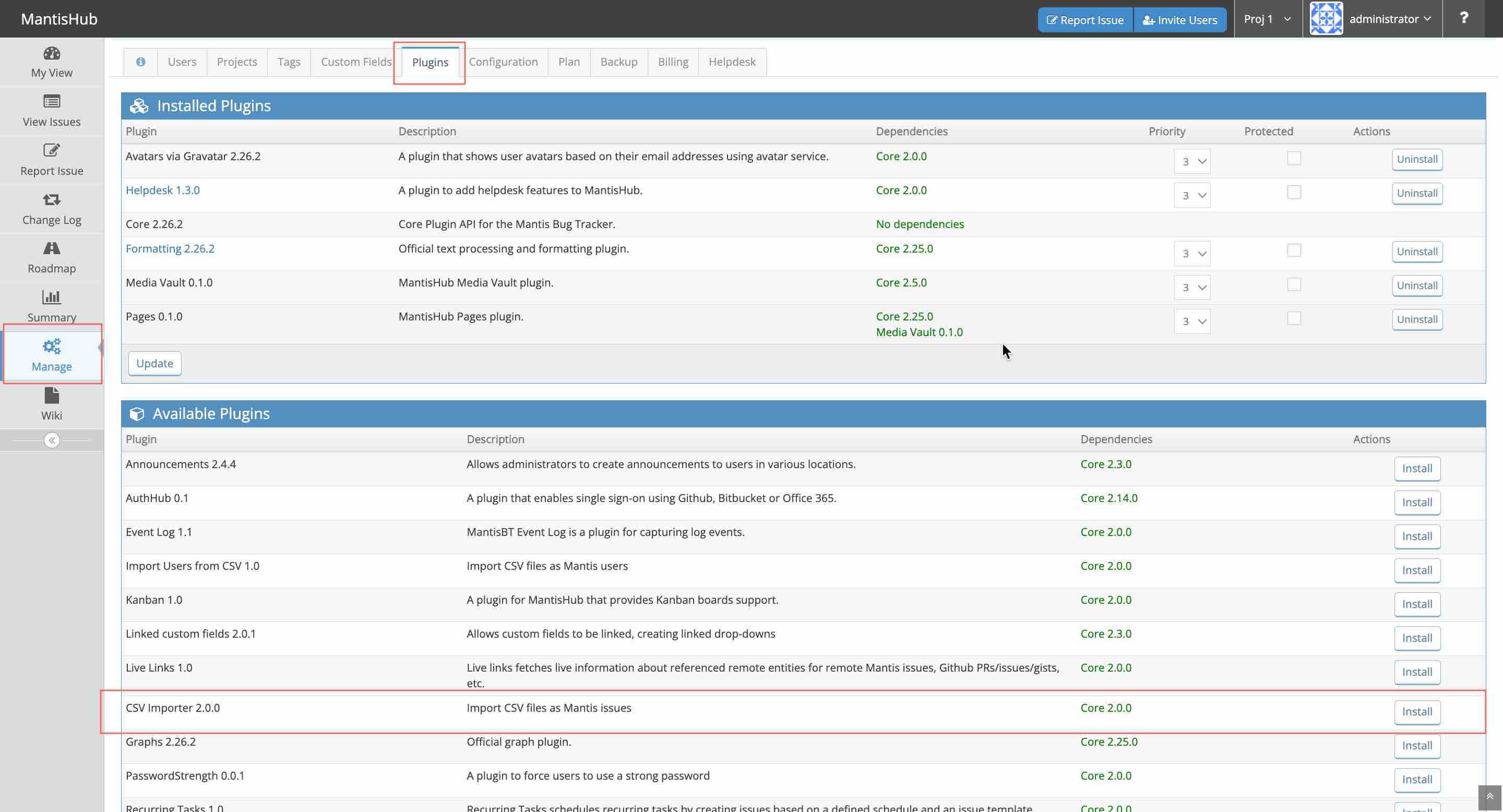Uninstall the Pages plugin
1503x812 pixels.
(1417, 319)
